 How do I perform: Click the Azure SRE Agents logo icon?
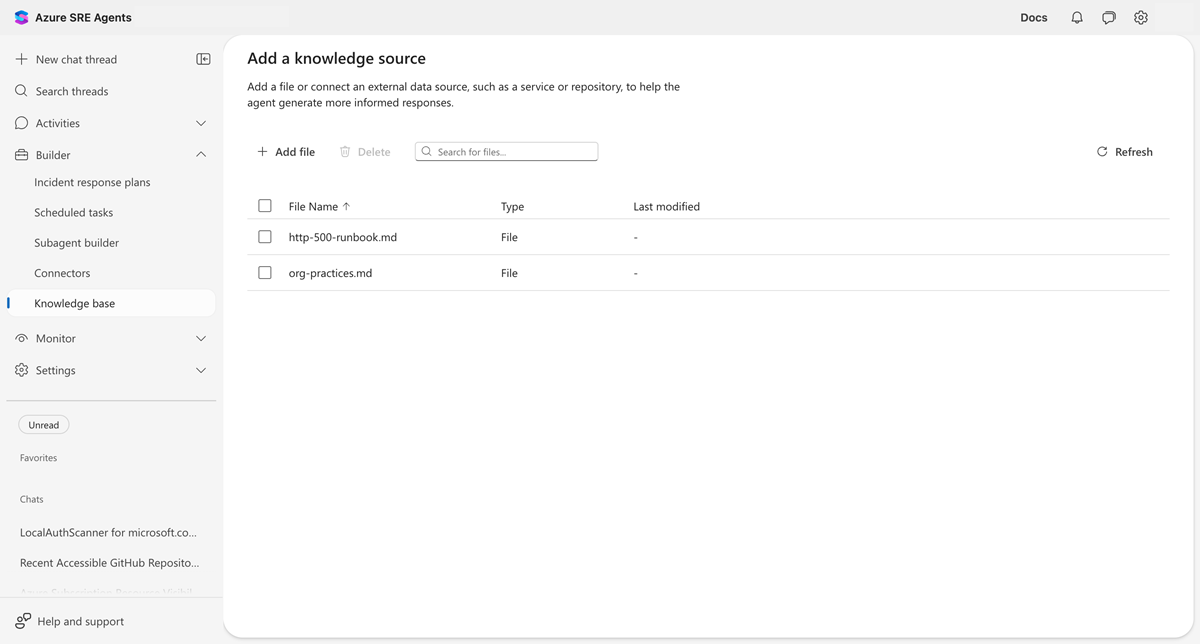[19, 17]
